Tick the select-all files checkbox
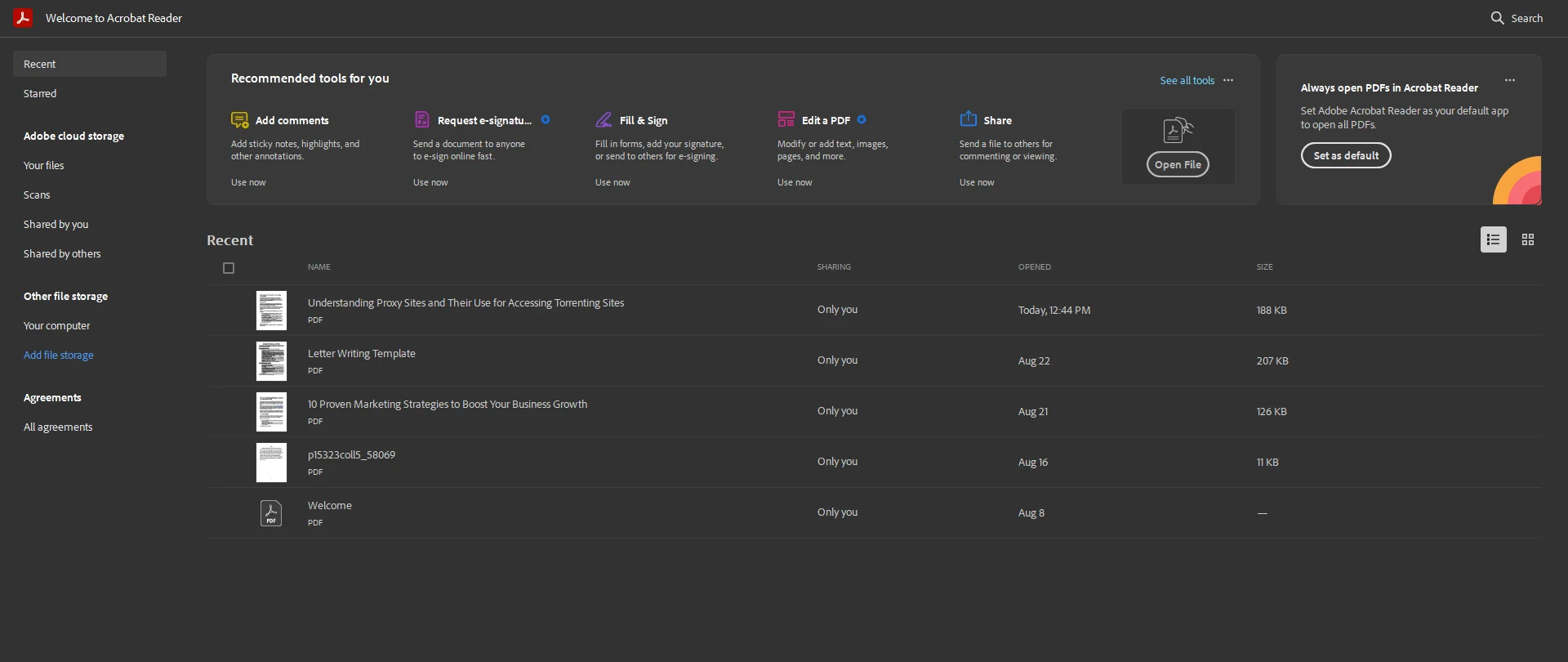Screen dimensions: 1568x662 229,268
